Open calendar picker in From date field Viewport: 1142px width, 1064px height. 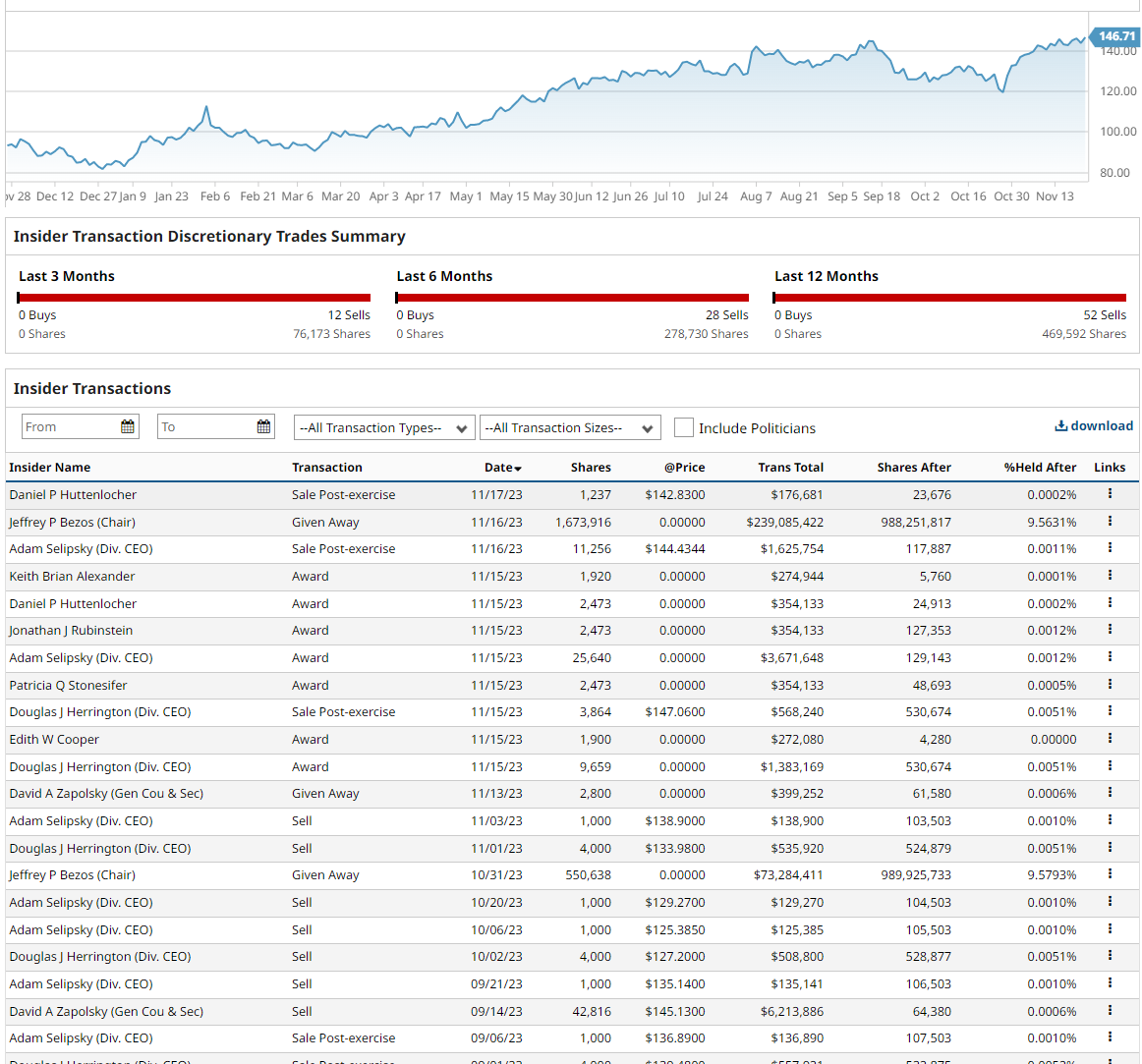tap(128, 426)
